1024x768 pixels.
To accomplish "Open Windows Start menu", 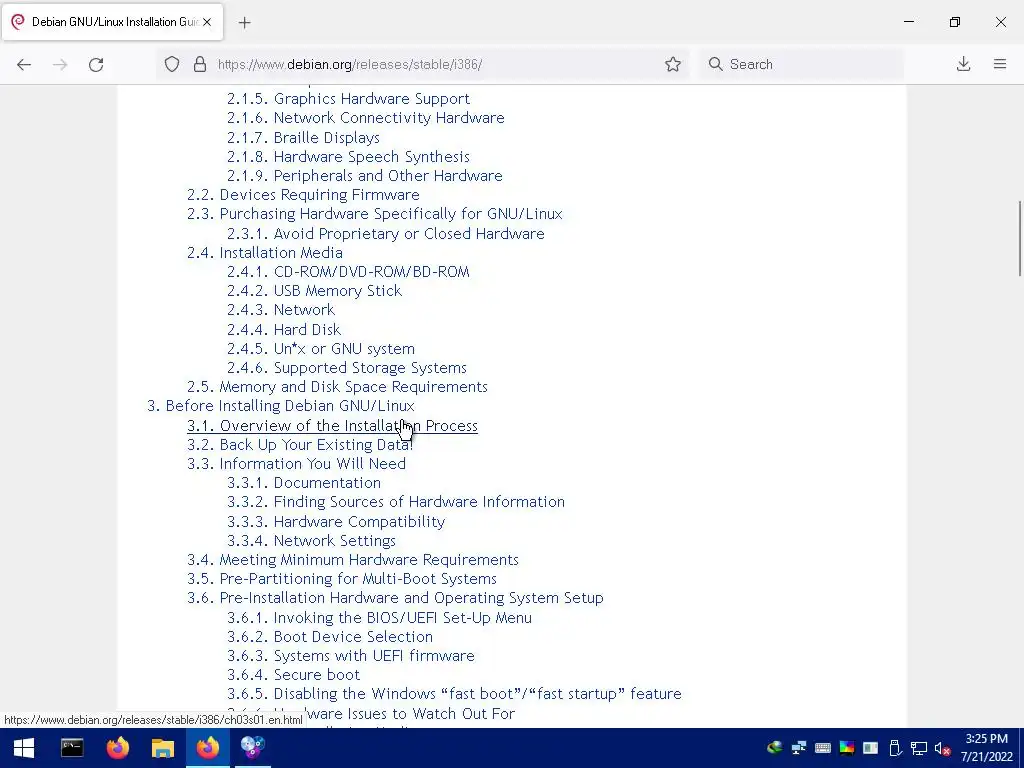I will [x=24, y=748].
